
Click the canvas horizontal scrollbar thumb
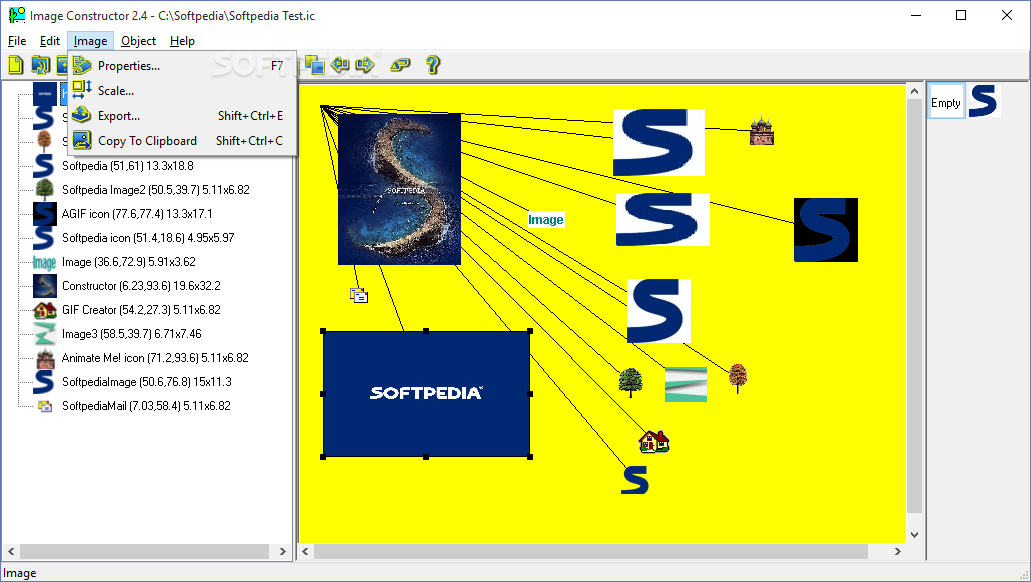click(590, 551)
